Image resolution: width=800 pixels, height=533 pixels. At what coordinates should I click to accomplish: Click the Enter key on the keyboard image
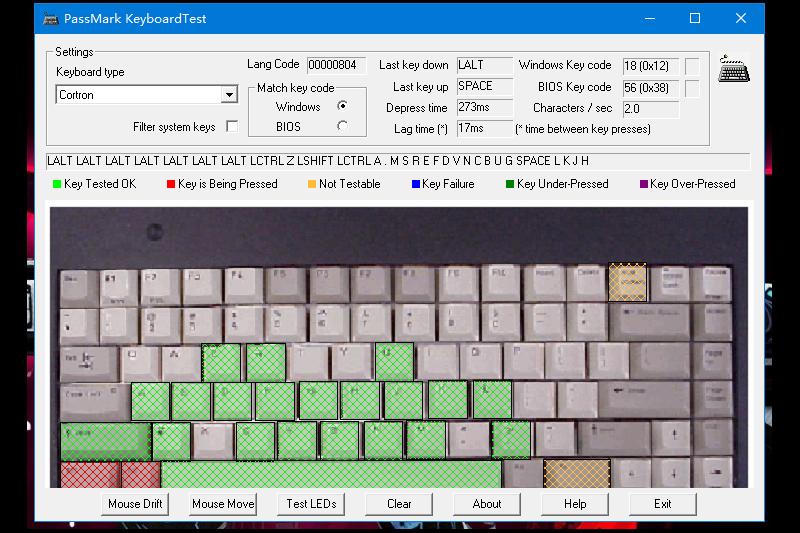pos(644,401)
